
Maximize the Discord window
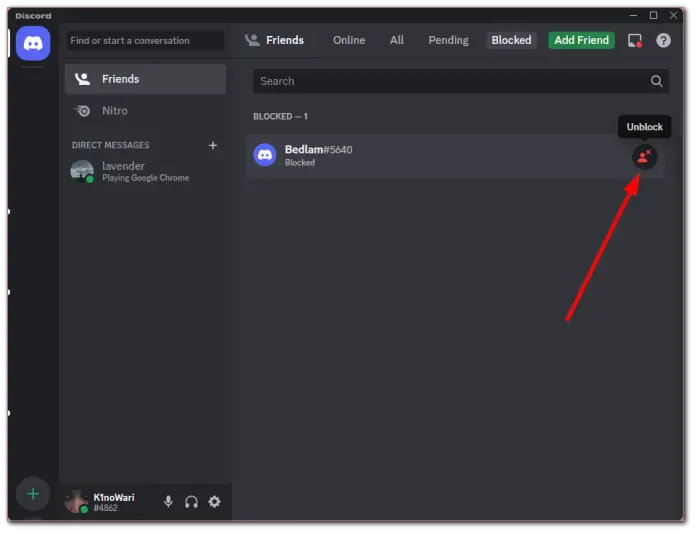[x=653, y=15]
